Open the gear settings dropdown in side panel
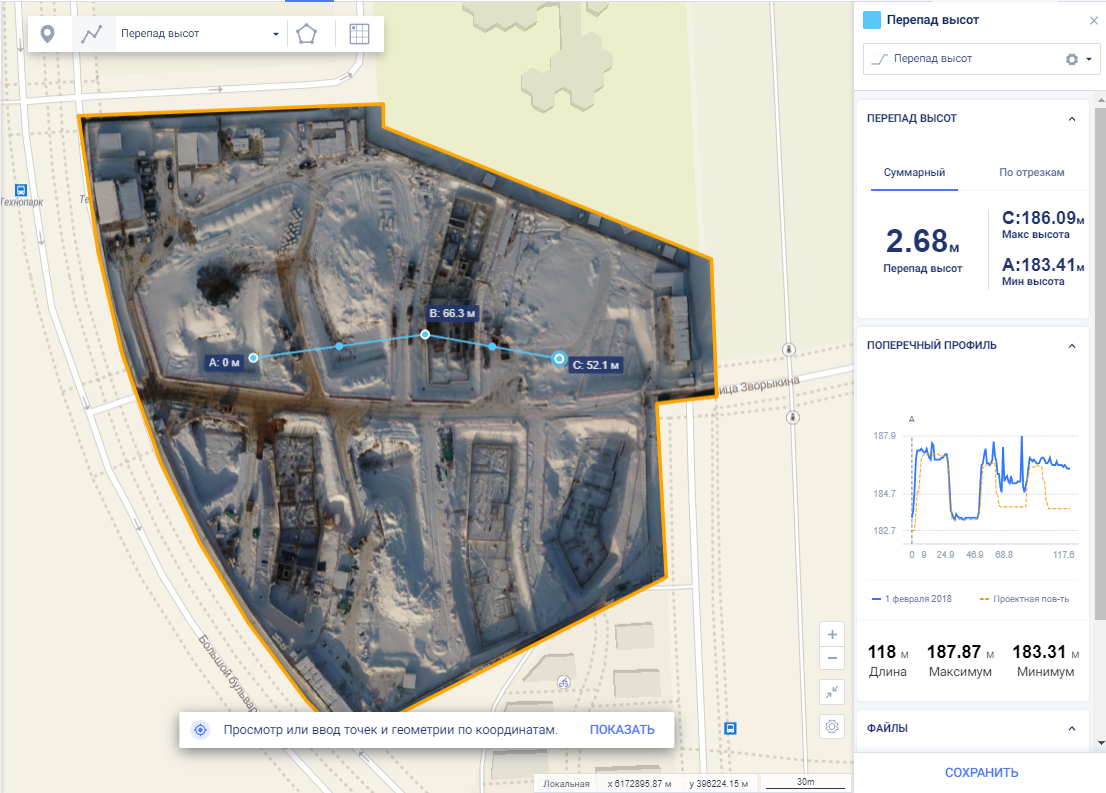This screenshot has width=1106, height=793. pyautogui.click(x=1079, y=59)
